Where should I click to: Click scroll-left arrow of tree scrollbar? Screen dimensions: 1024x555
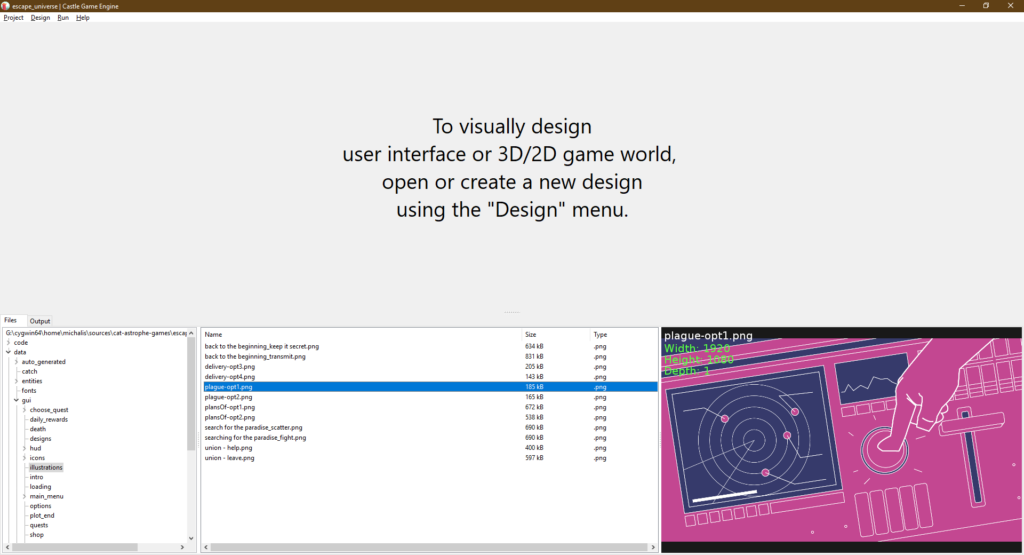click(x=7, y=547)
